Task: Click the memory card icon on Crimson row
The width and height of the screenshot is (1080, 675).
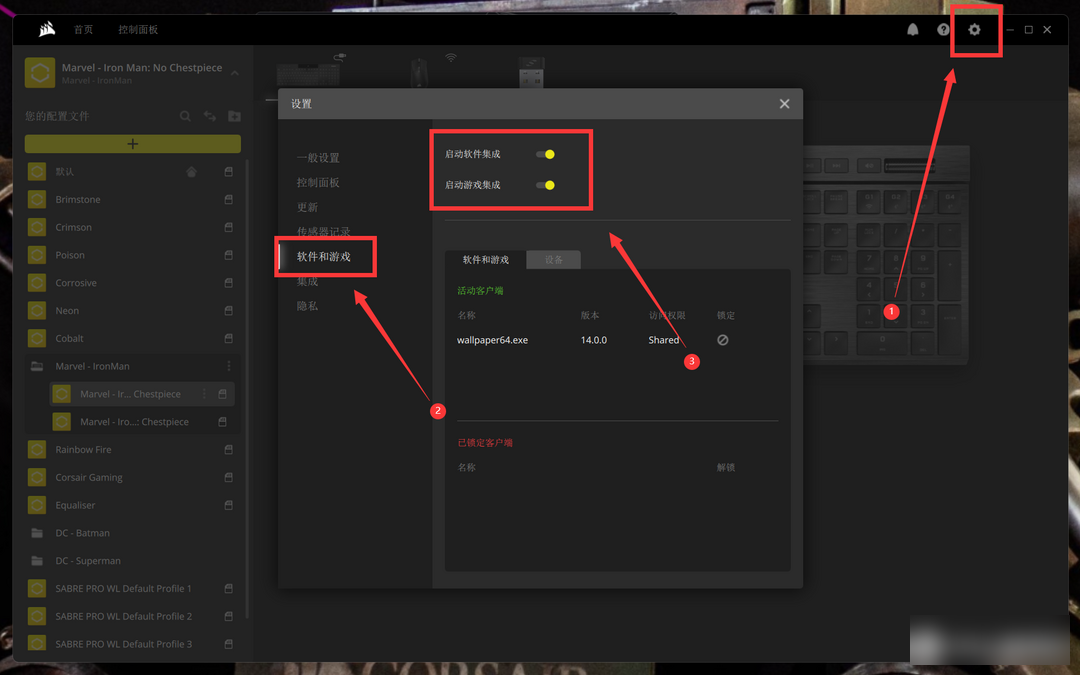Action: tap(229, 227)
